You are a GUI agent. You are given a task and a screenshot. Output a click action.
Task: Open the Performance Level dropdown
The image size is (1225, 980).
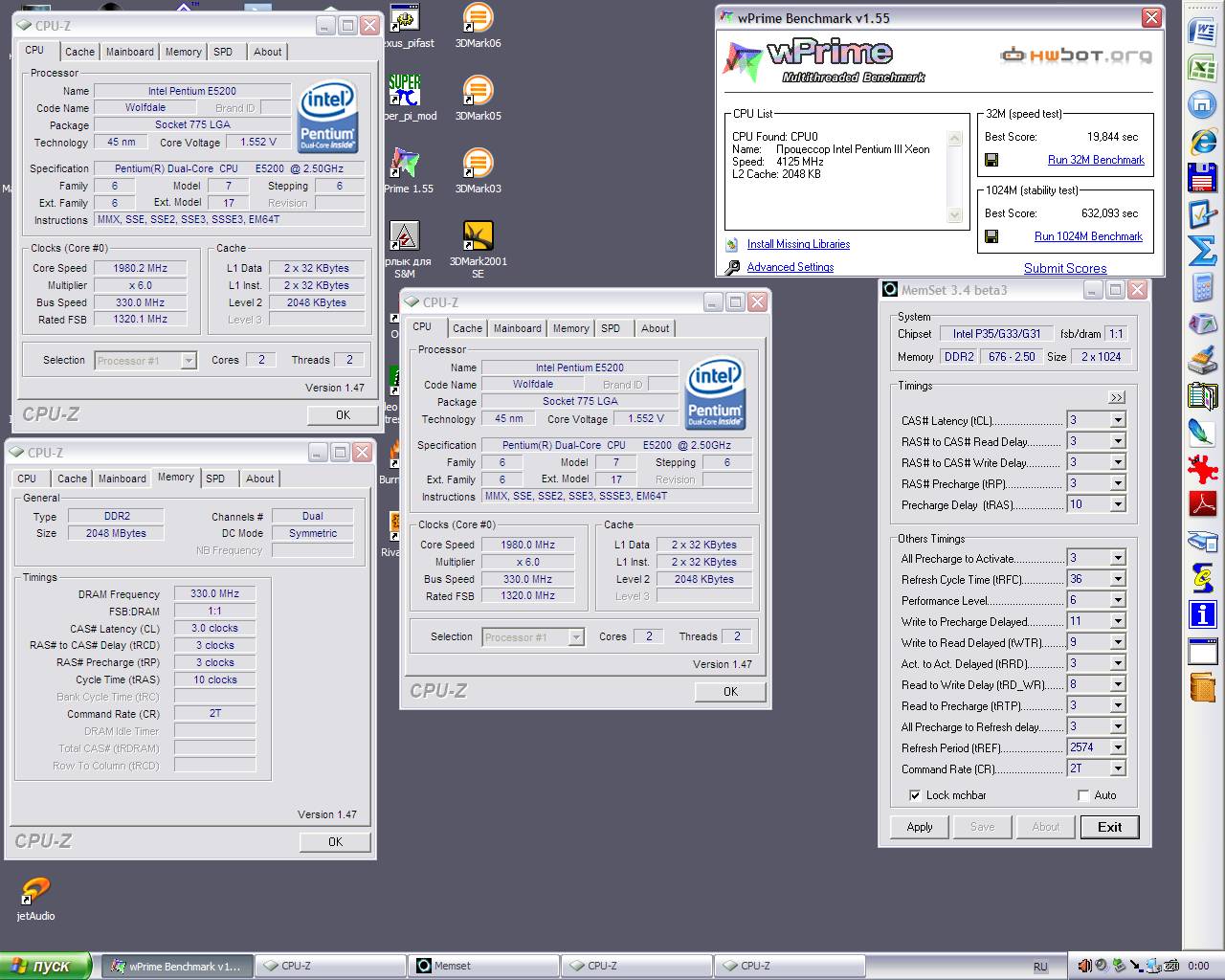pyautogui.click(x=1117, y=600)
